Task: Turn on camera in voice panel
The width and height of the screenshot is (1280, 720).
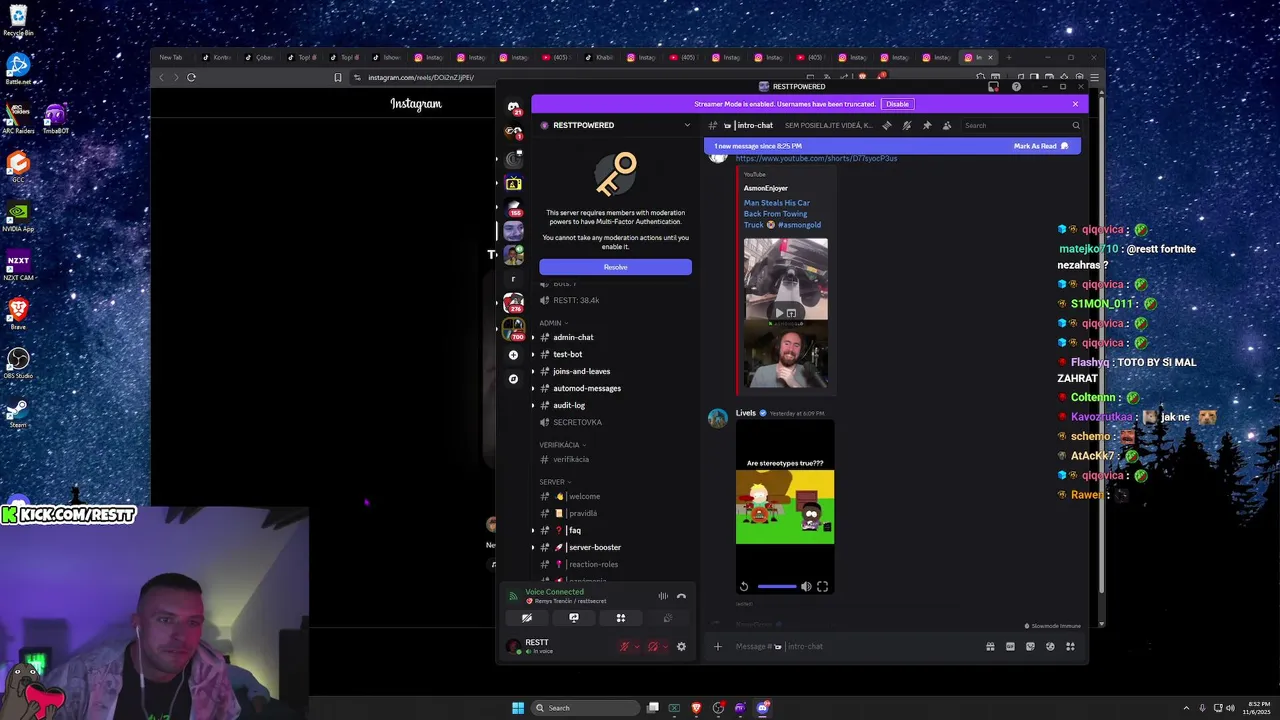Action: point(527,618)
